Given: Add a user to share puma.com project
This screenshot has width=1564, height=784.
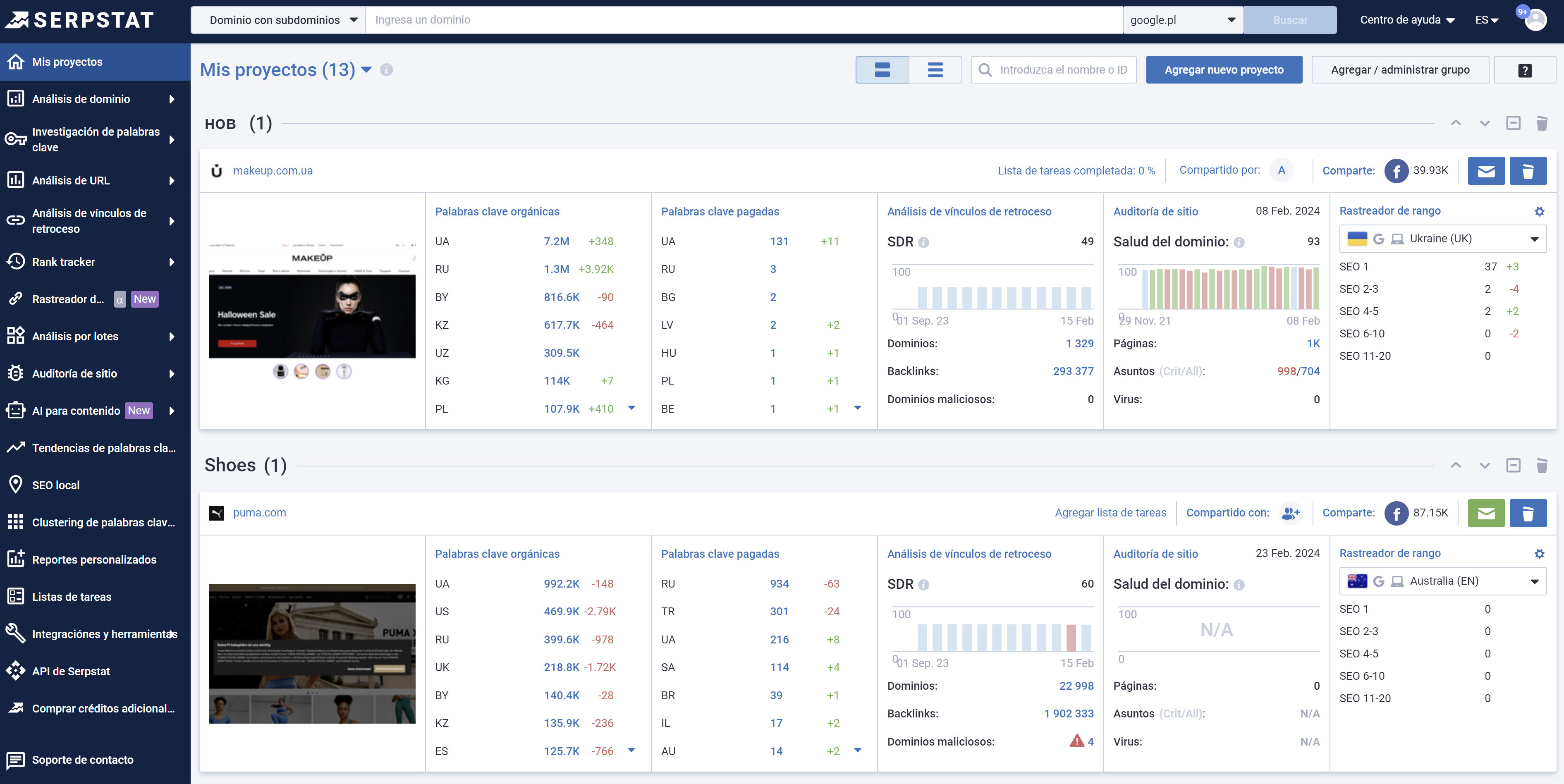Looking at the screenshot, I should tap(1291, 513).
